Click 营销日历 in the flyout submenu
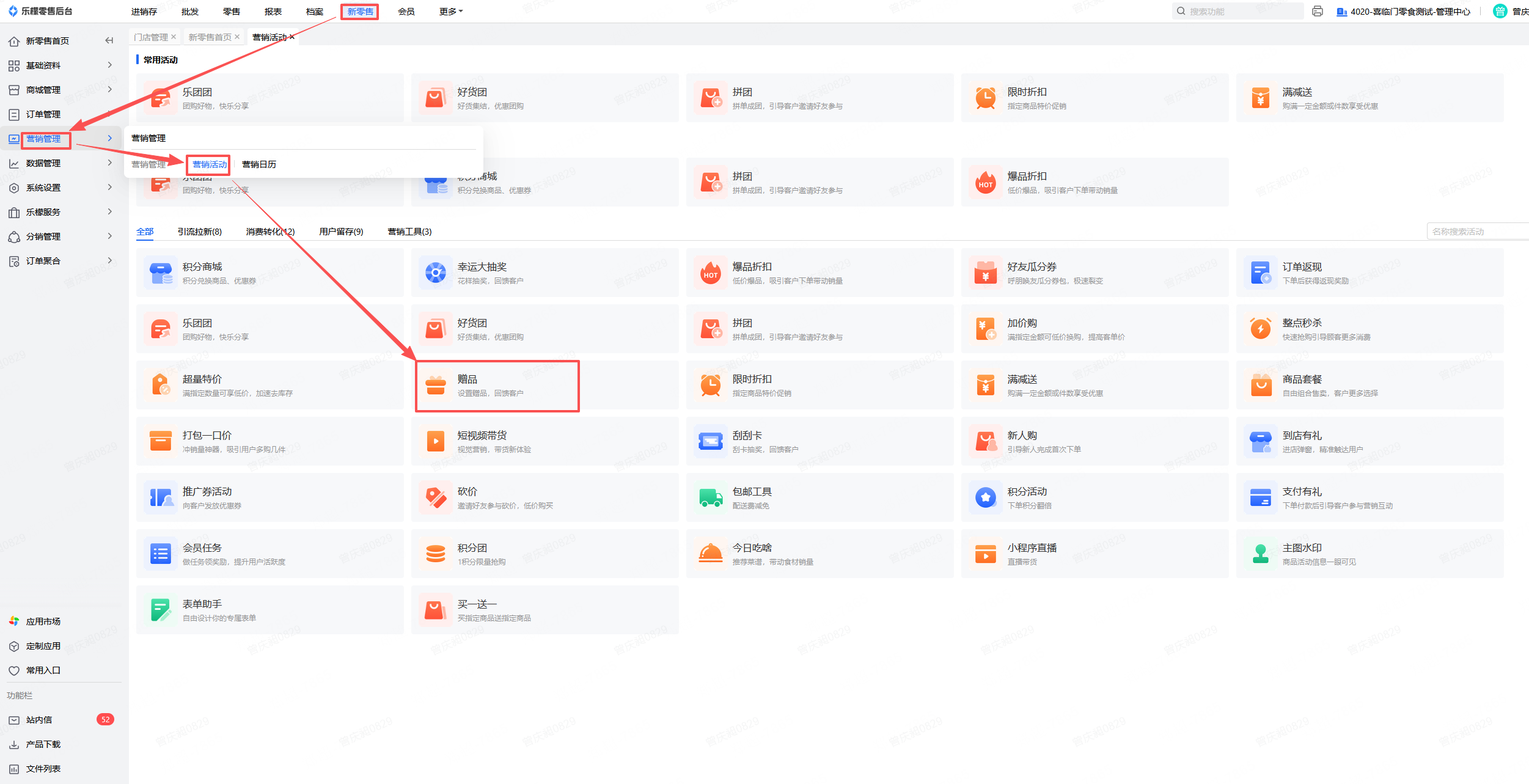Screen dimensions: 1529x784 click(x=259, y=164)
